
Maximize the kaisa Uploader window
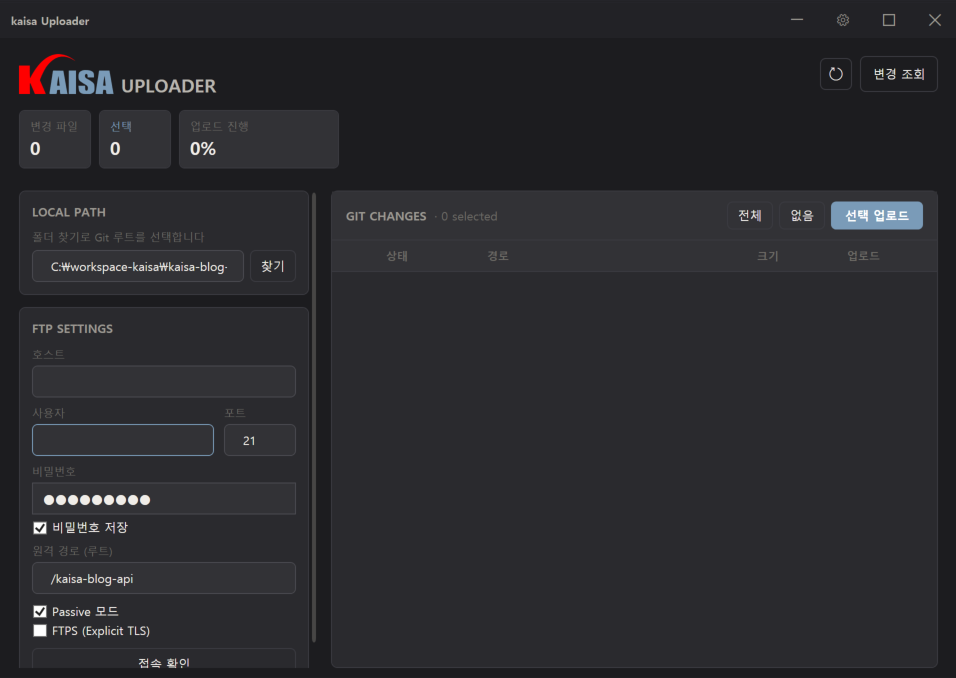point(889,20)
